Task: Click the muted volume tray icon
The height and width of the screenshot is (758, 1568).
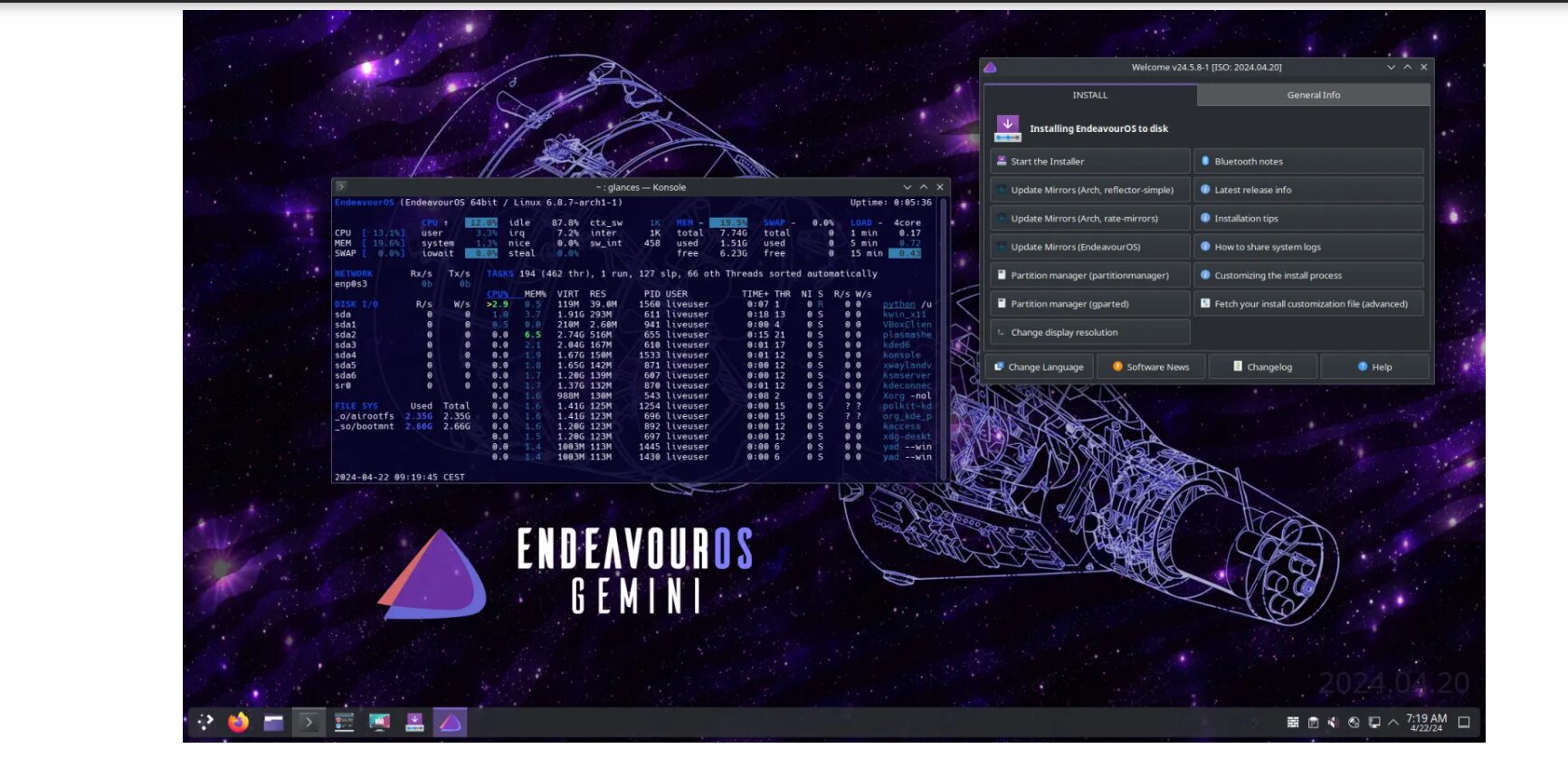Action: [x=1333, y=722]
